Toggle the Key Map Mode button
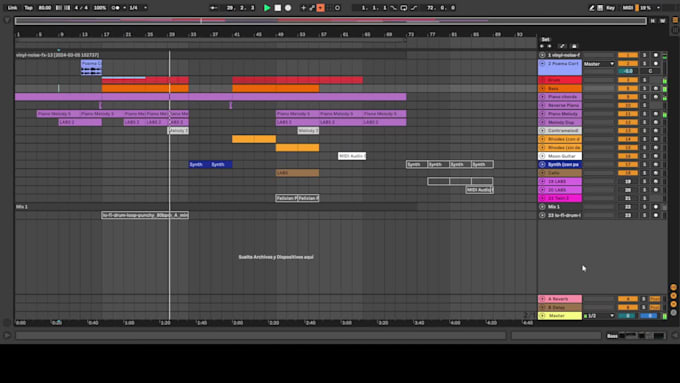The height and width of the screenshot is (383, 680). coord(610,8)
